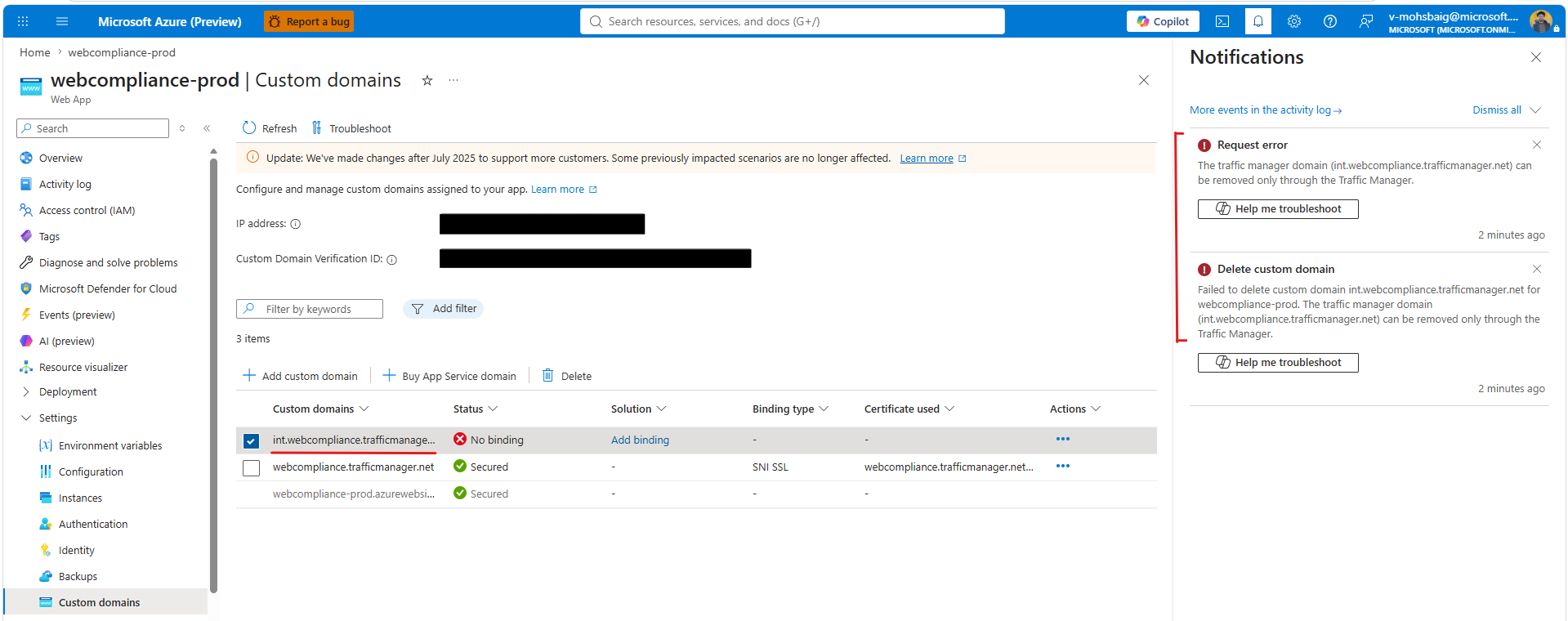1568x621 pixels.
Task: Click the Add filter button
Action: pos(443,309)
